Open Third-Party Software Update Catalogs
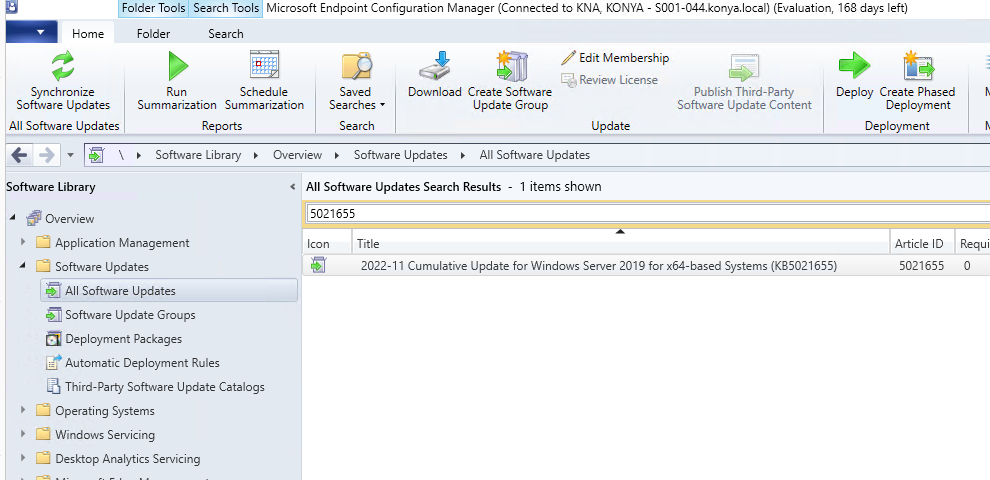Screen dimensions: 990x480 (165, 387)
